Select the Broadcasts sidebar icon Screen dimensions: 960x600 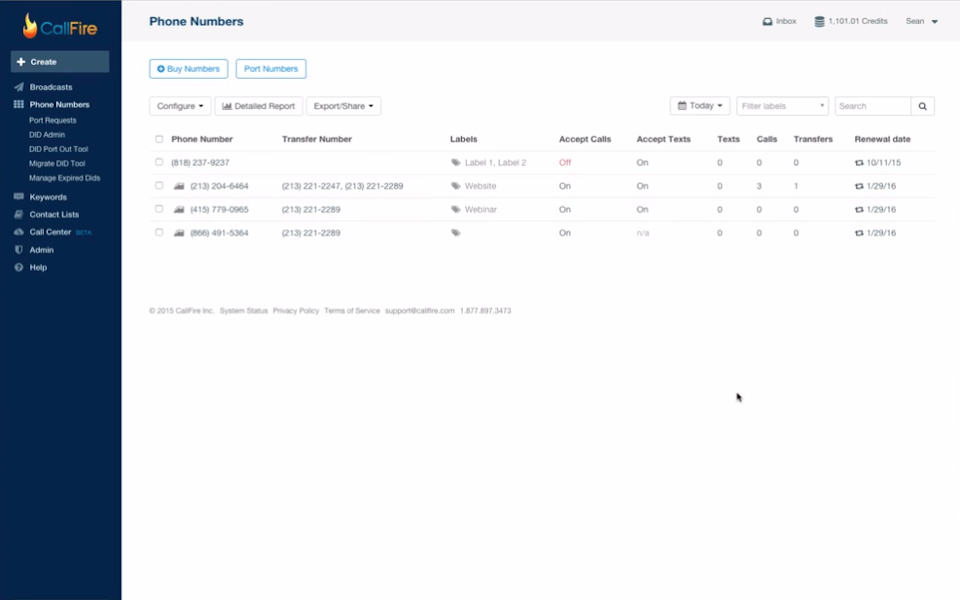pos(18,86)
